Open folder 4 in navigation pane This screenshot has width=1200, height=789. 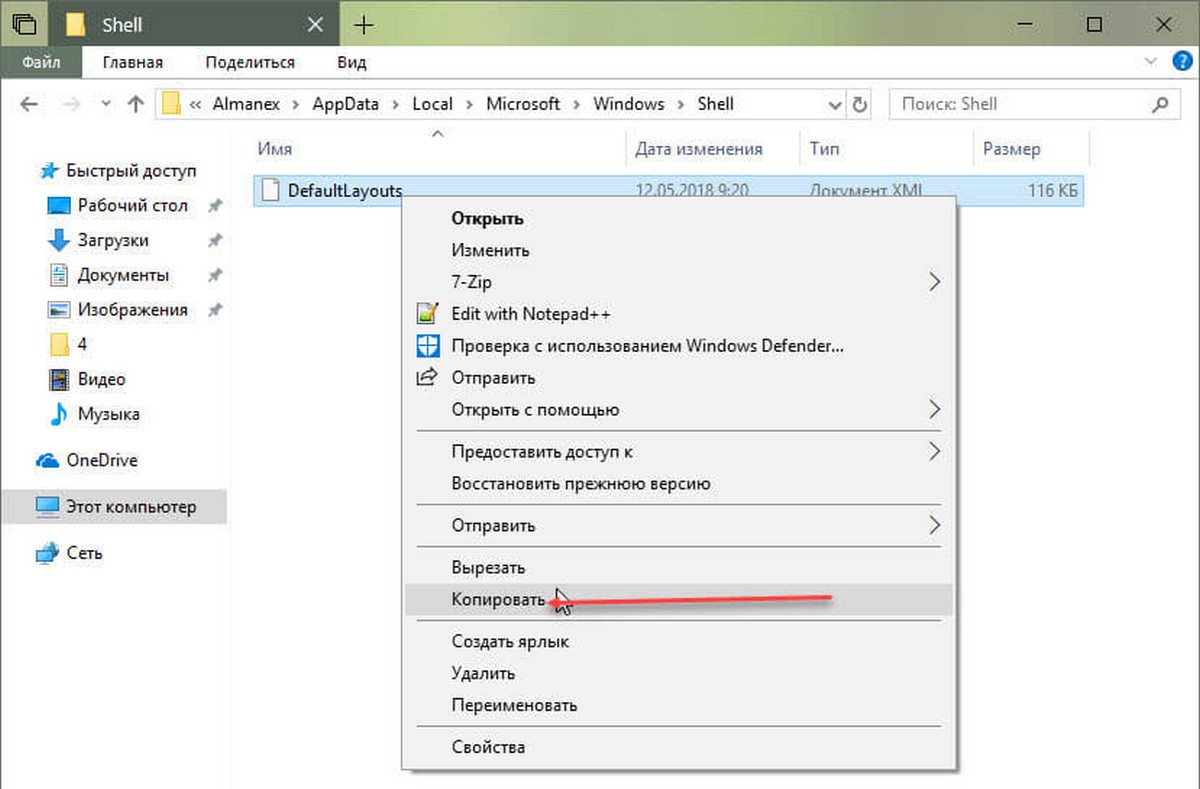82,344
